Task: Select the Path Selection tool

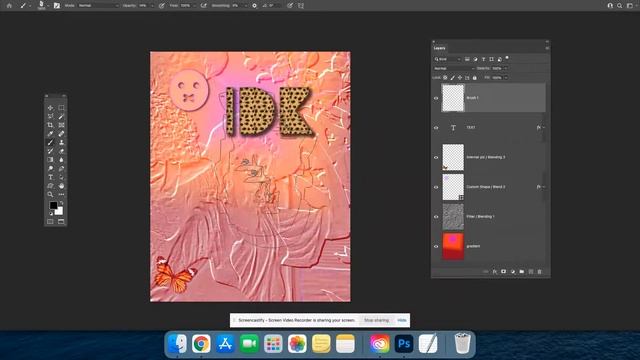Action: click(61, 177)
